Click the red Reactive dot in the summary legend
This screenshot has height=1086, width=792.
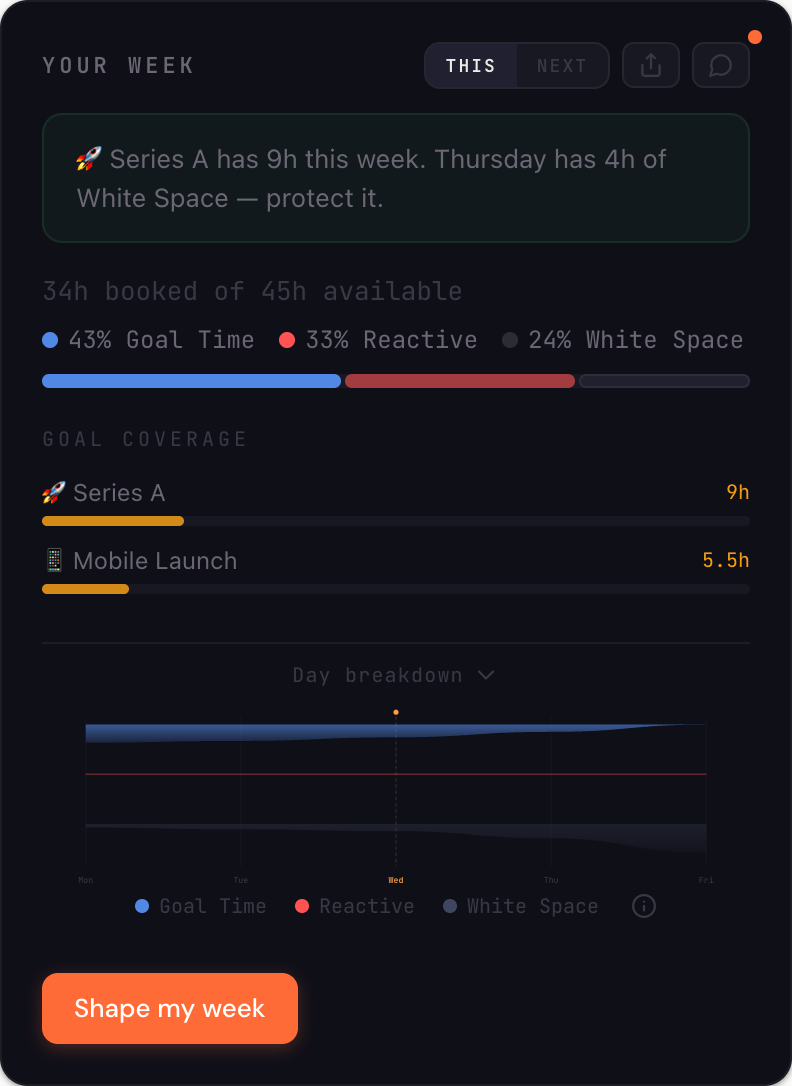click(x=287, y=340)
